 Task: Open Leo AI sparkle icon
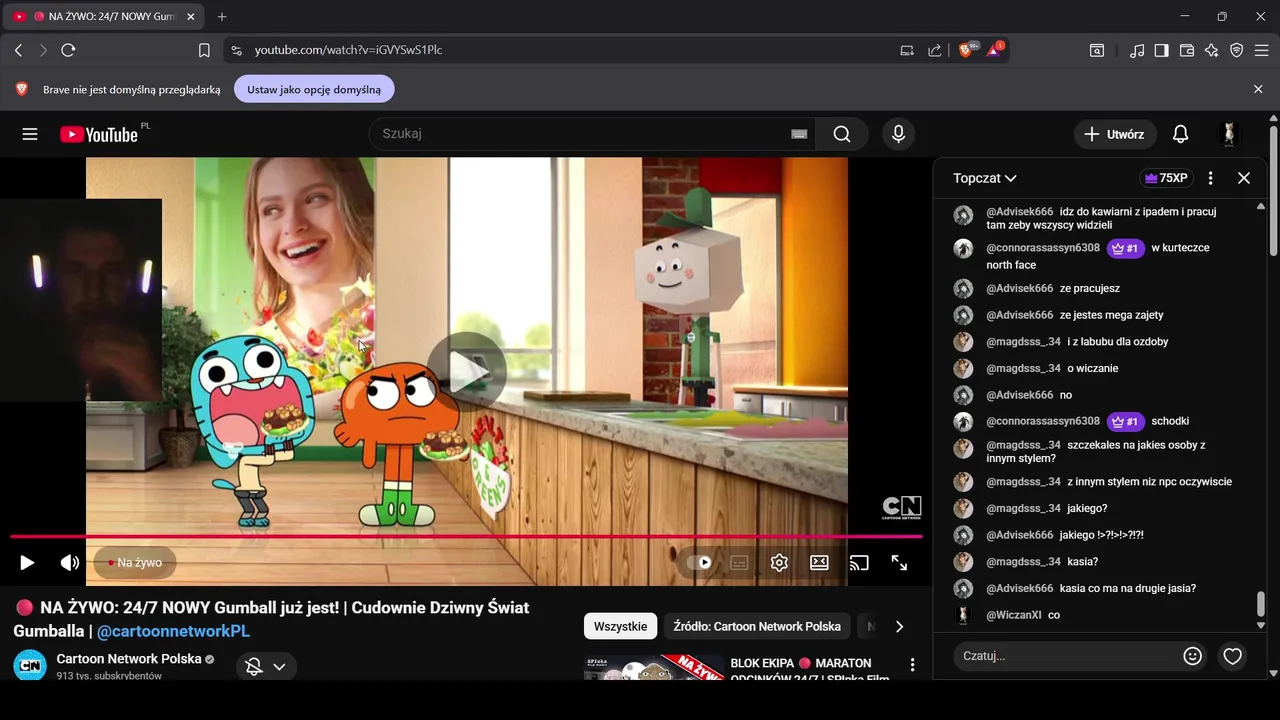(x=1212, y=50)
